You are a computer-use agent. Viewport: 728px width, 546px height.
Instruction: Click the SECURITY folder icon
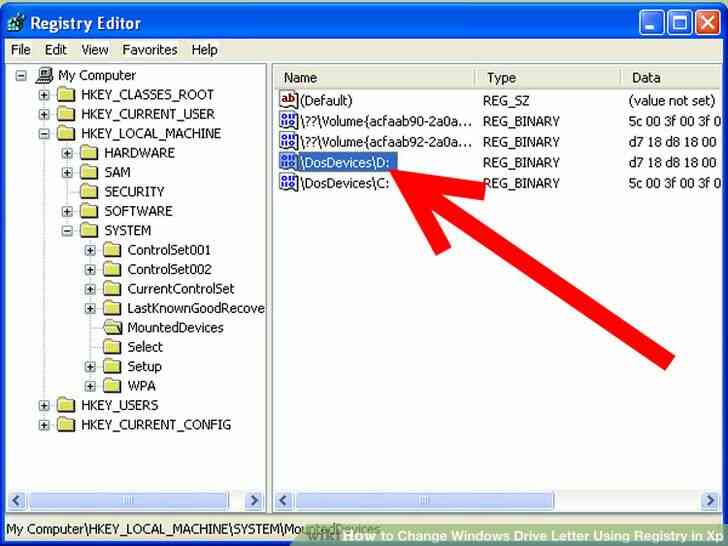(x=89, y=192)
